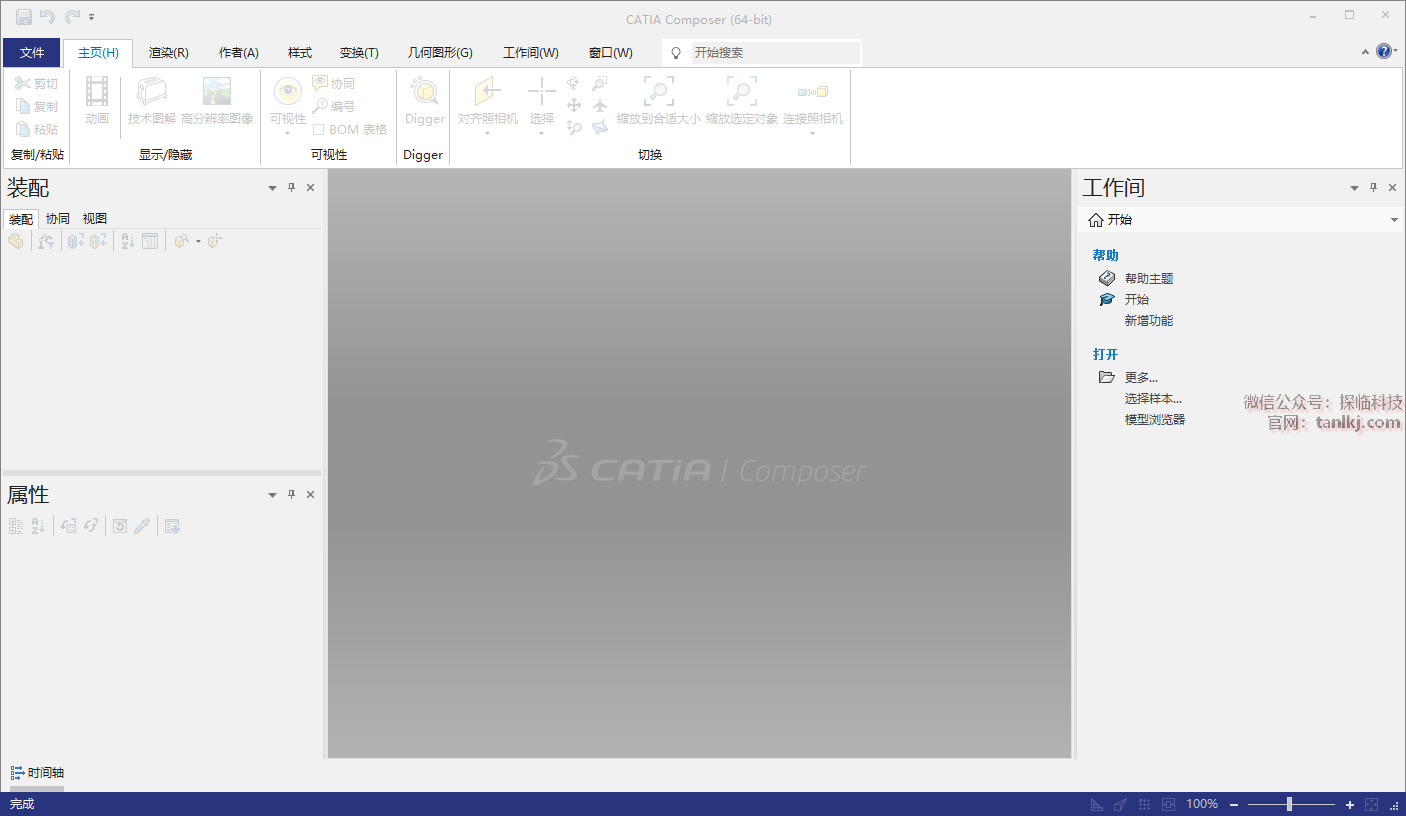Select the 高分辨率图像 icon
The height and width of the screenshot is (816, 1406).
(x=217, y=93)
